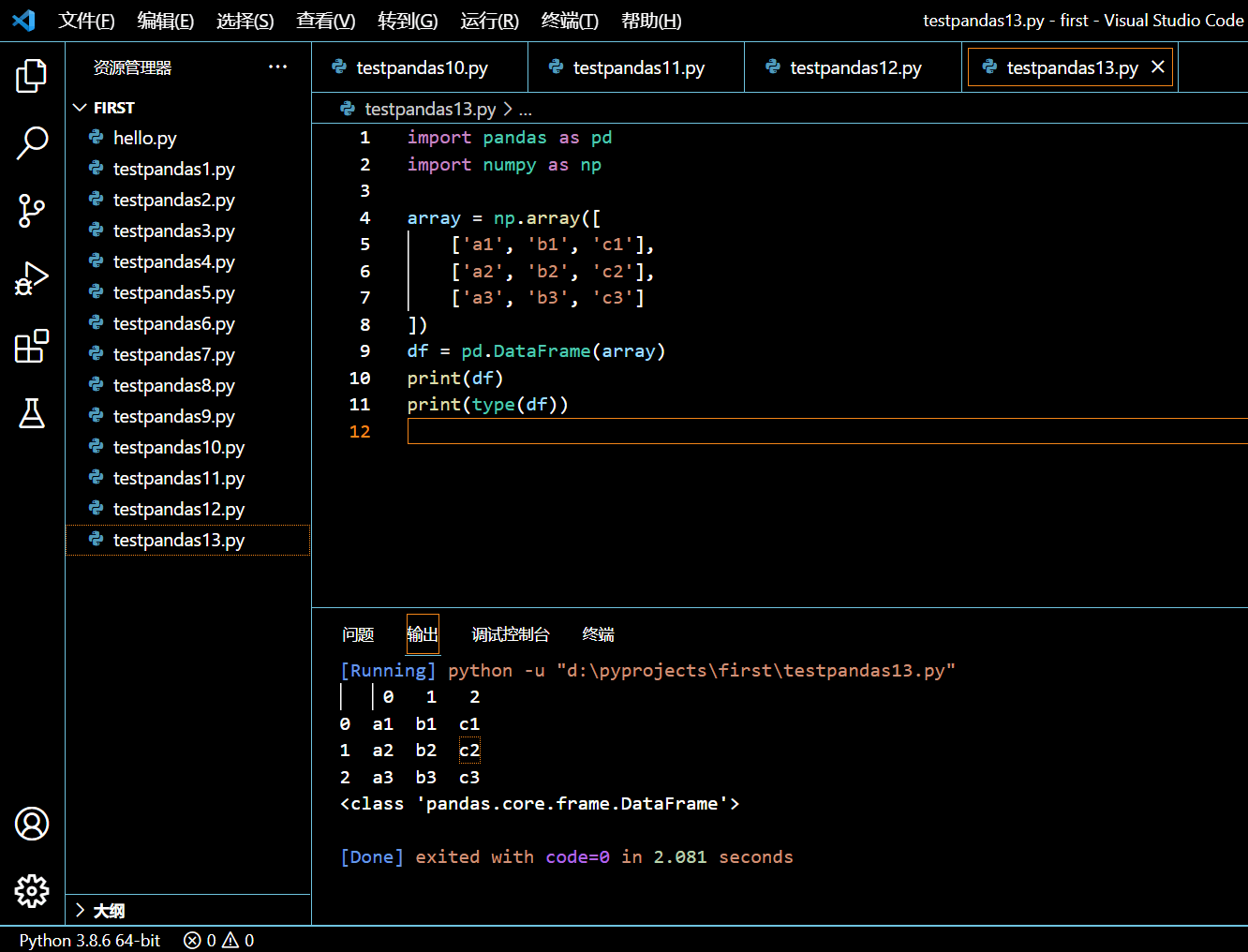Open the Testing flask icon
The width and height of the screenshot is (1248, 952).
(32, 413)
